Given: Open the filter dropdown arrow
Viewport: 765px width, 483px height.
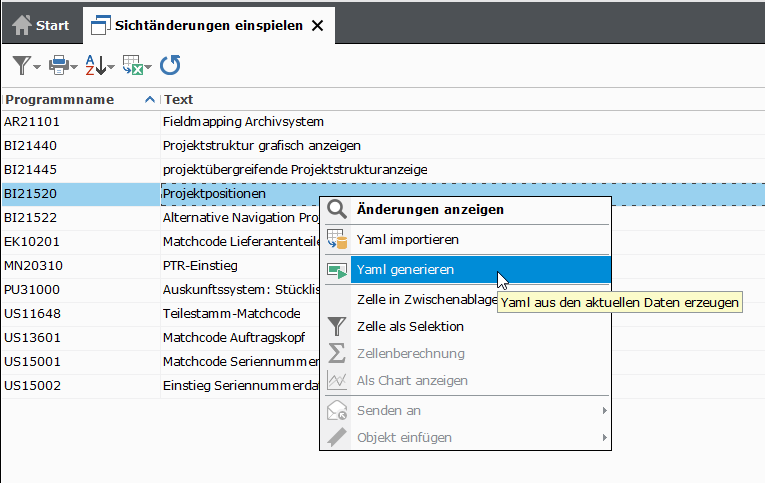Looking at the screenshot, I should point(37,68).
